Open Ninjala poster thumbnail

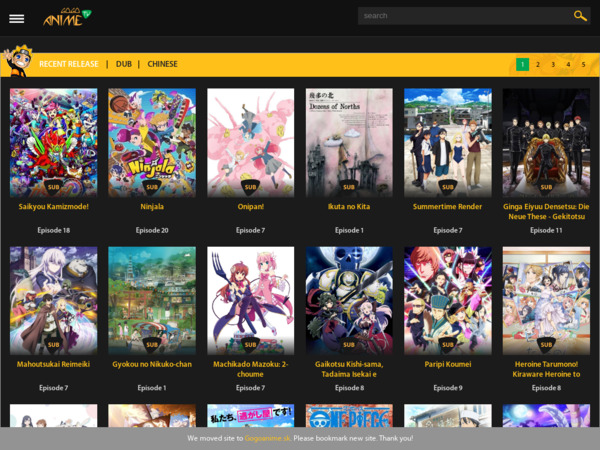[x=152, y=143]
